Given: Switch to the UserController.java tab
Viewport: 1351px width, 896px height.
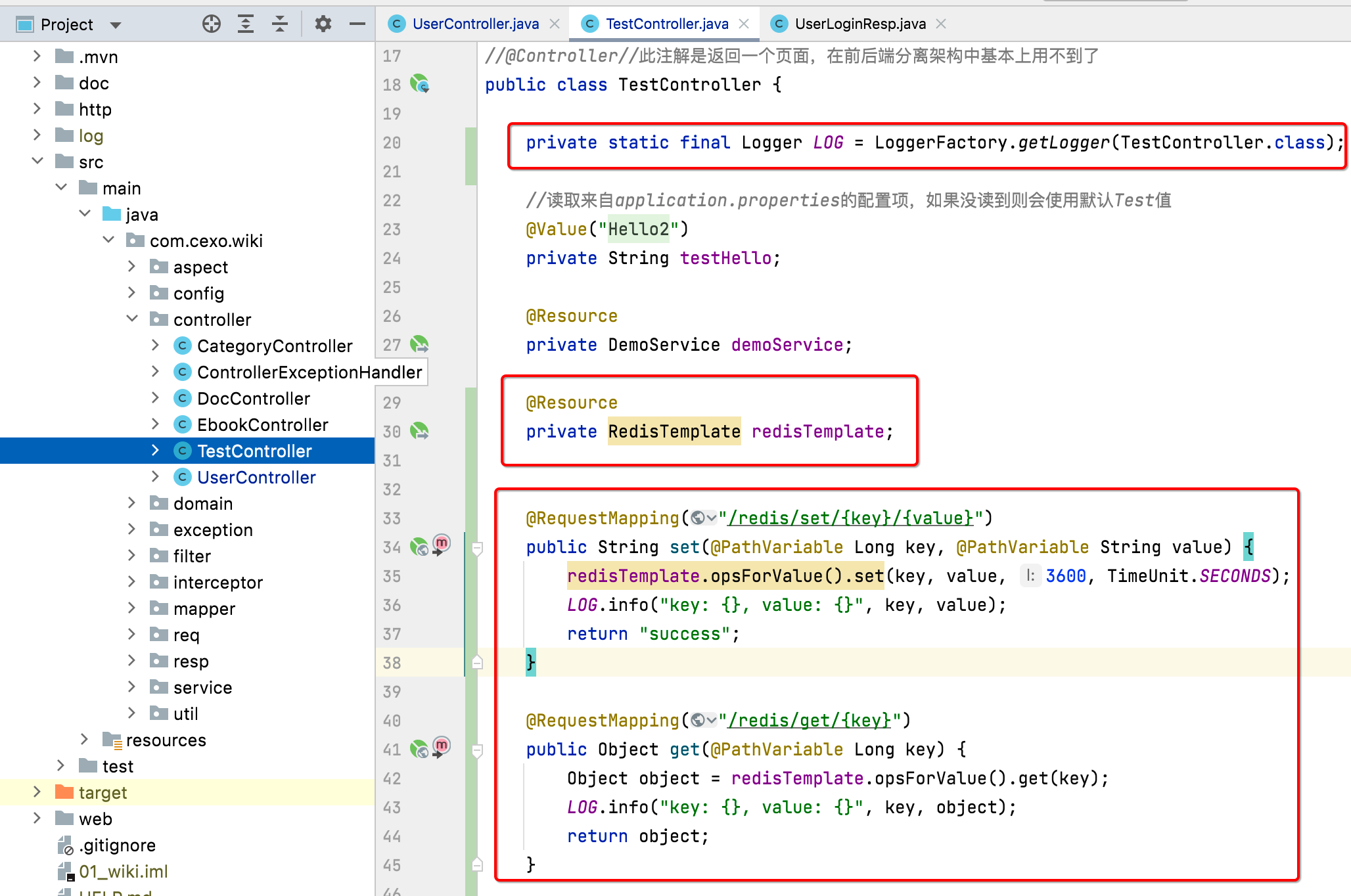Looking at the screenshot, I should pyautogui.click(x=475, y=24).
